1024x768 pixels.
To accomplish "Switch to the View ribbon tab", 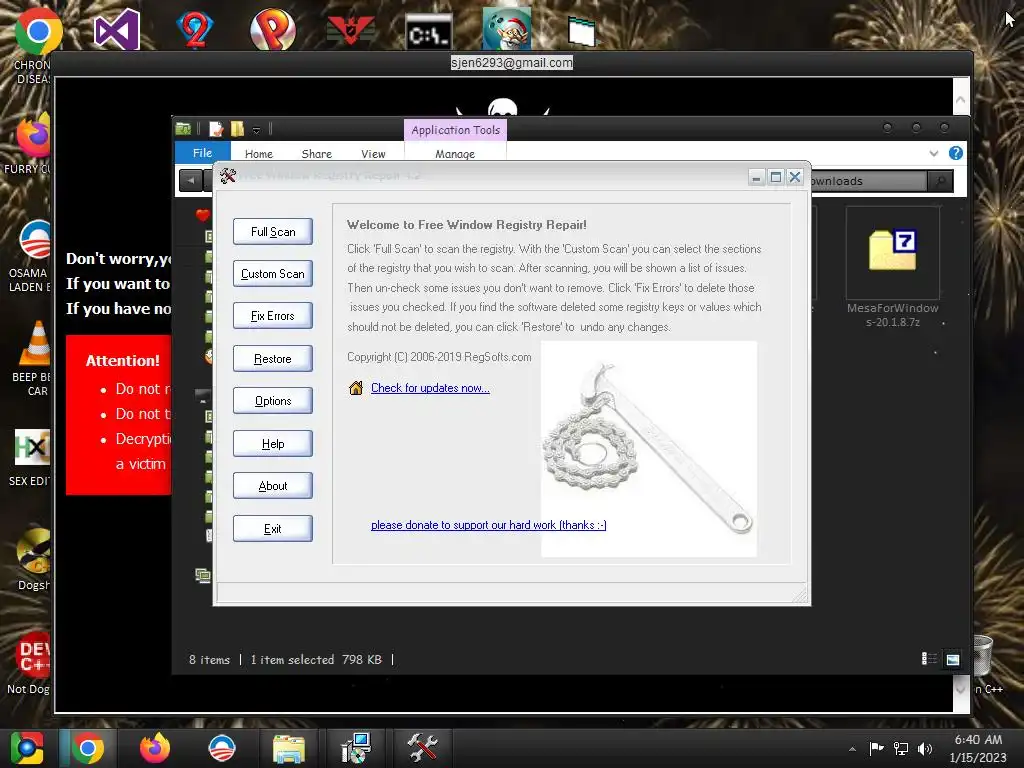I will (373, 154).
